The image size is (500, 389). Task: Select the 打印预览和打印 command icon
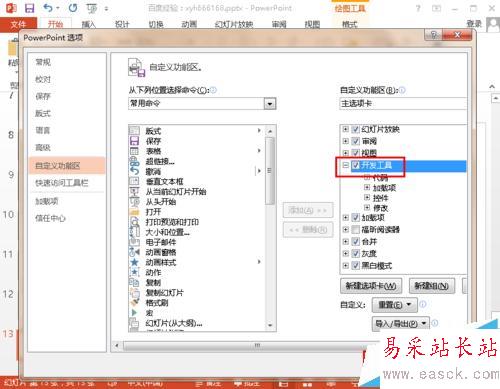coord(134,222)
